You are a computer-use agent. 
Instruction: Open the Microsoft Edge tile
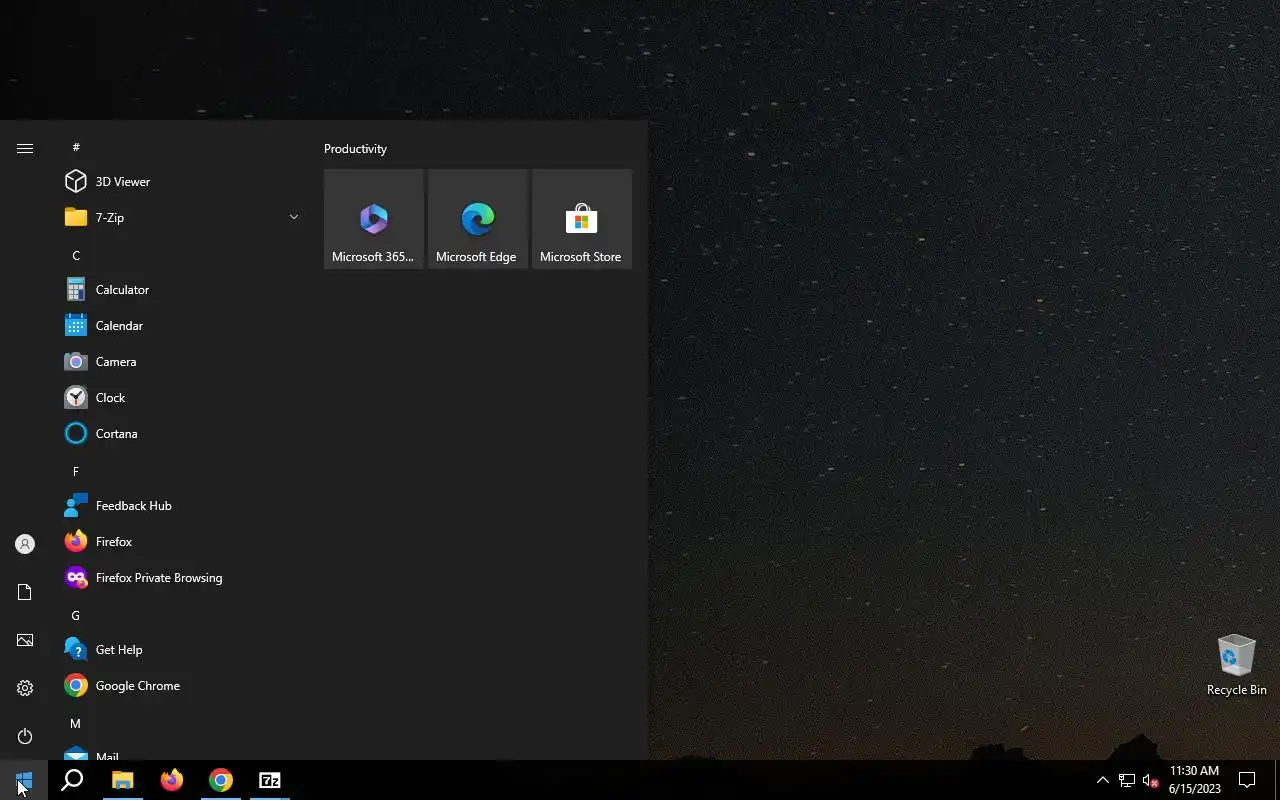(478, 219)
